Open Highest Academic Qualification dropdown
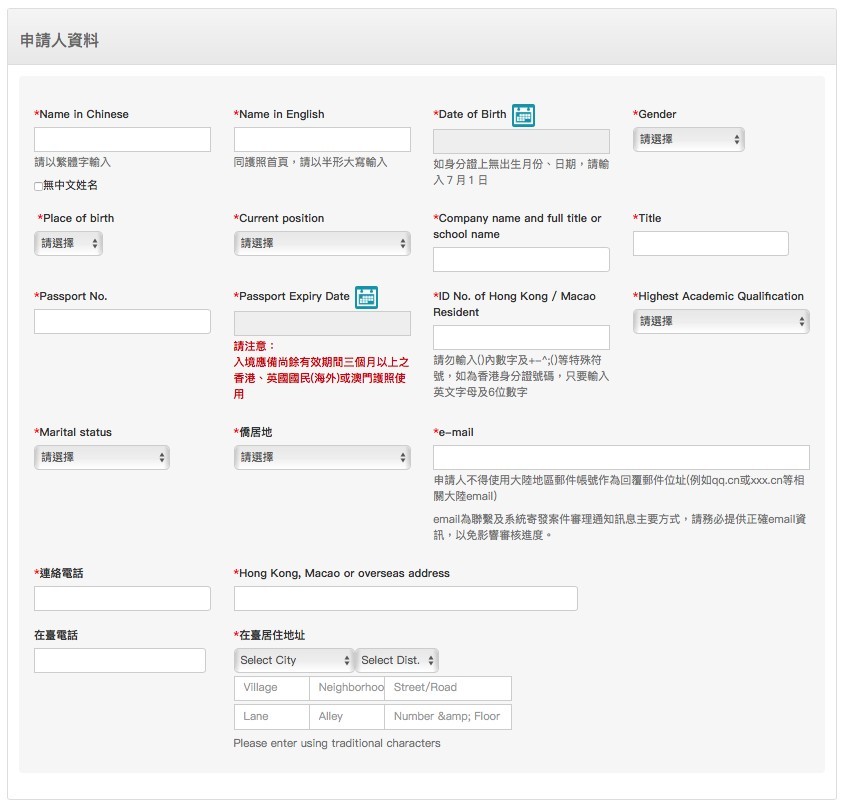847x808 pixels. pyautogui.click(x=721, y=321)
